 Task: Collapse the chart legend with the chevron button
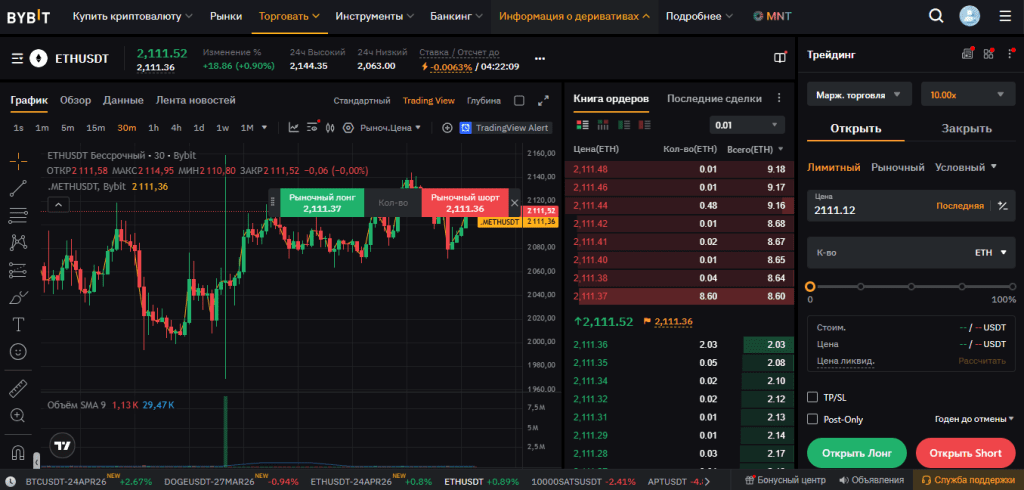tap(58, 205)
